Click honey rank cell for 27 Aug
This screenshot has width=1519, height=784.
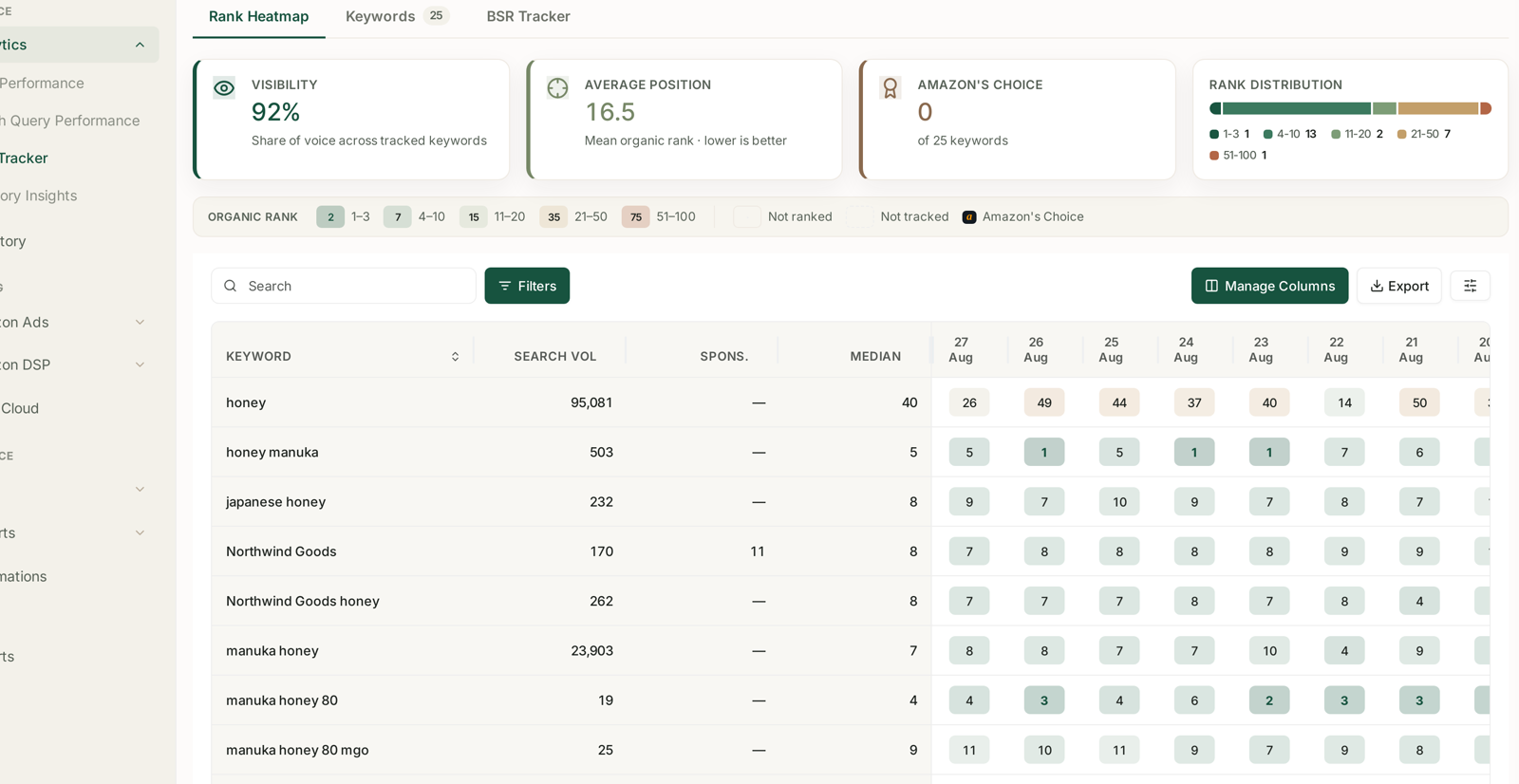point(969,402)
